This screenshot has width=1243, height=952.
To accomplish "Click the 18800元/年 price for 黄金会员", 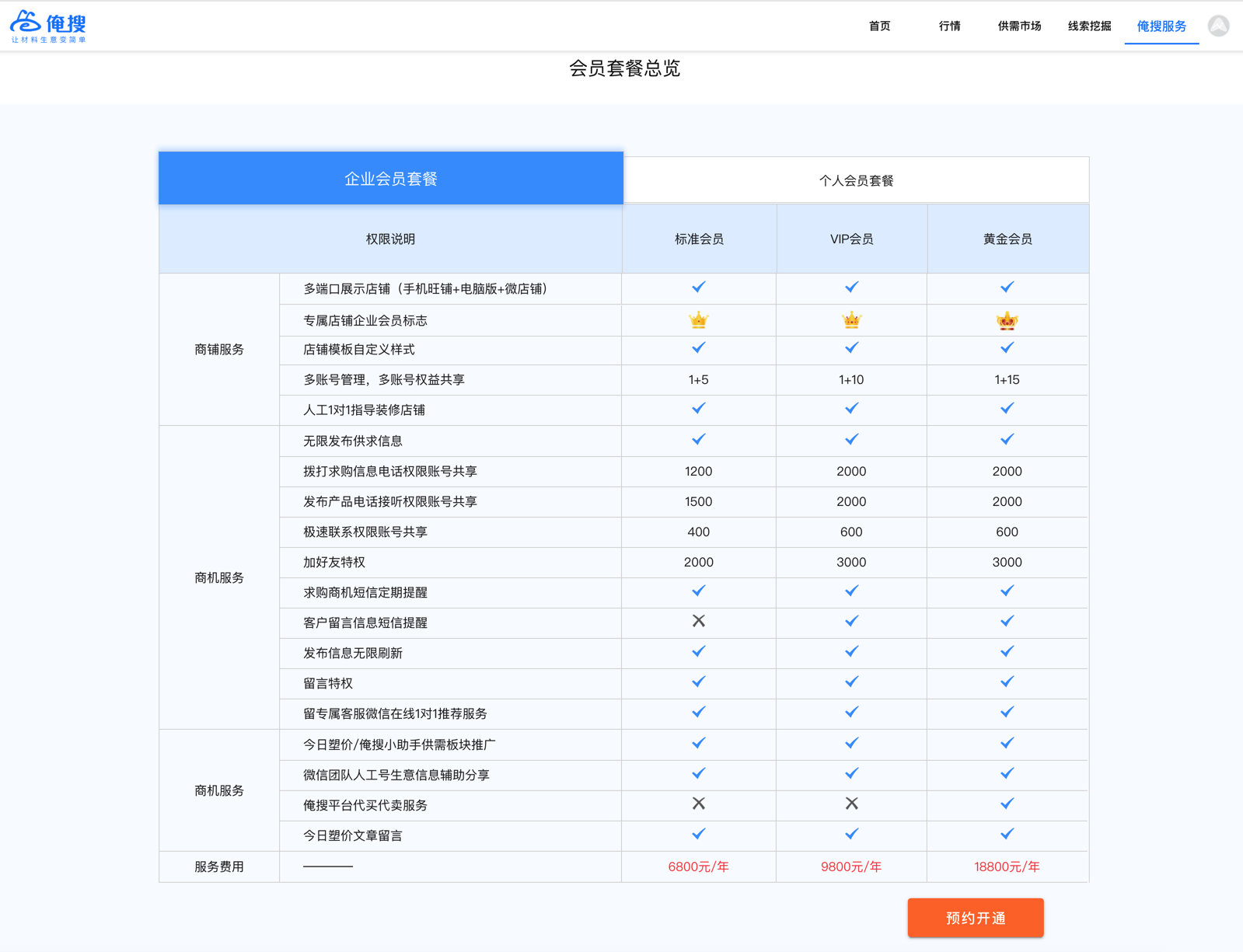I will (x=1007, y=867).
